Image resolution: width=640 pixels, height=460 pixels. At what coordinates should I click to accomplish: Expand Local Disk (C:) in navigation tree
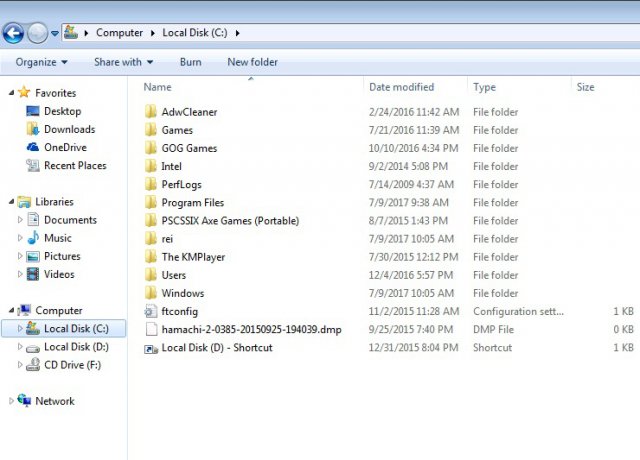20,328
